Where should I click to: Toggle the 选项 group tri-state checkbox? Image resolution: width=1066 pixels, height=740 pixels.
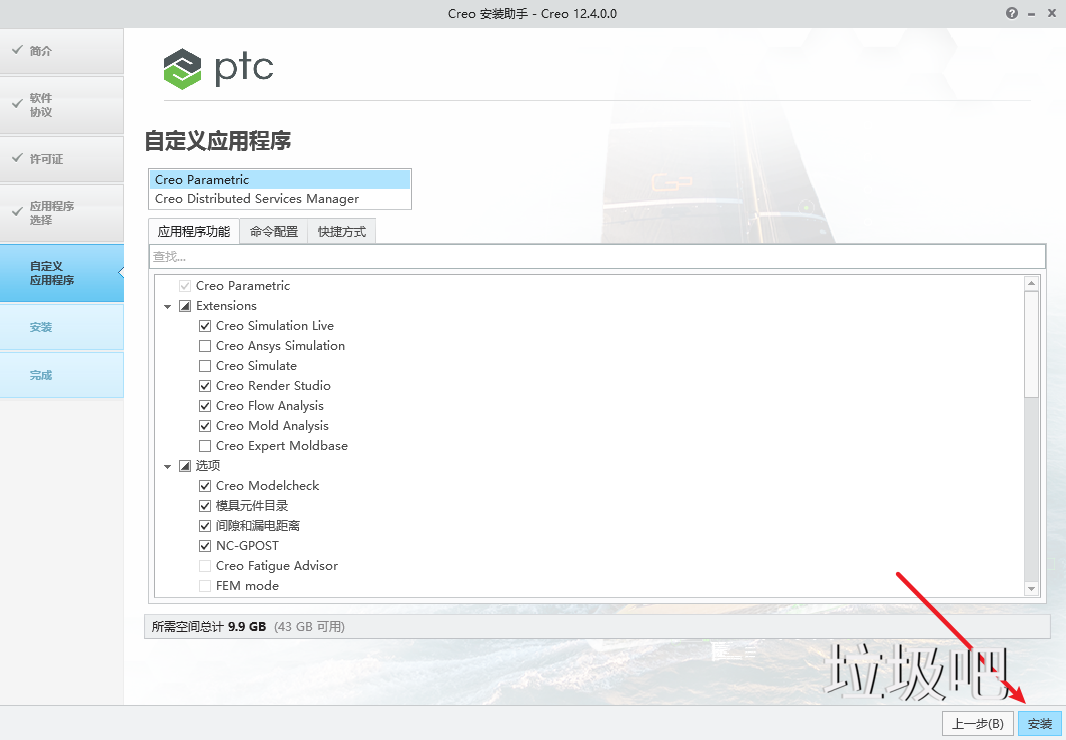[x=185, y=466]
